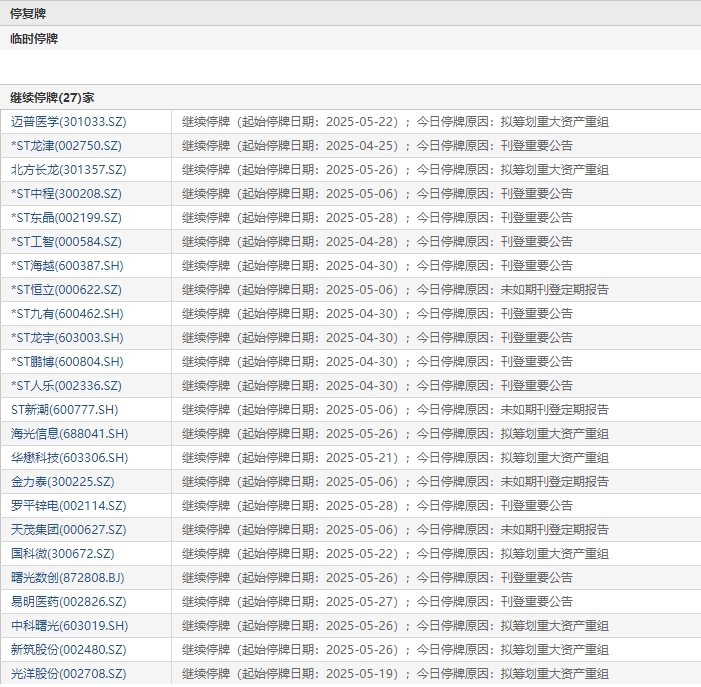Select the suspension details for *ST恒立

tap(395, 290)
